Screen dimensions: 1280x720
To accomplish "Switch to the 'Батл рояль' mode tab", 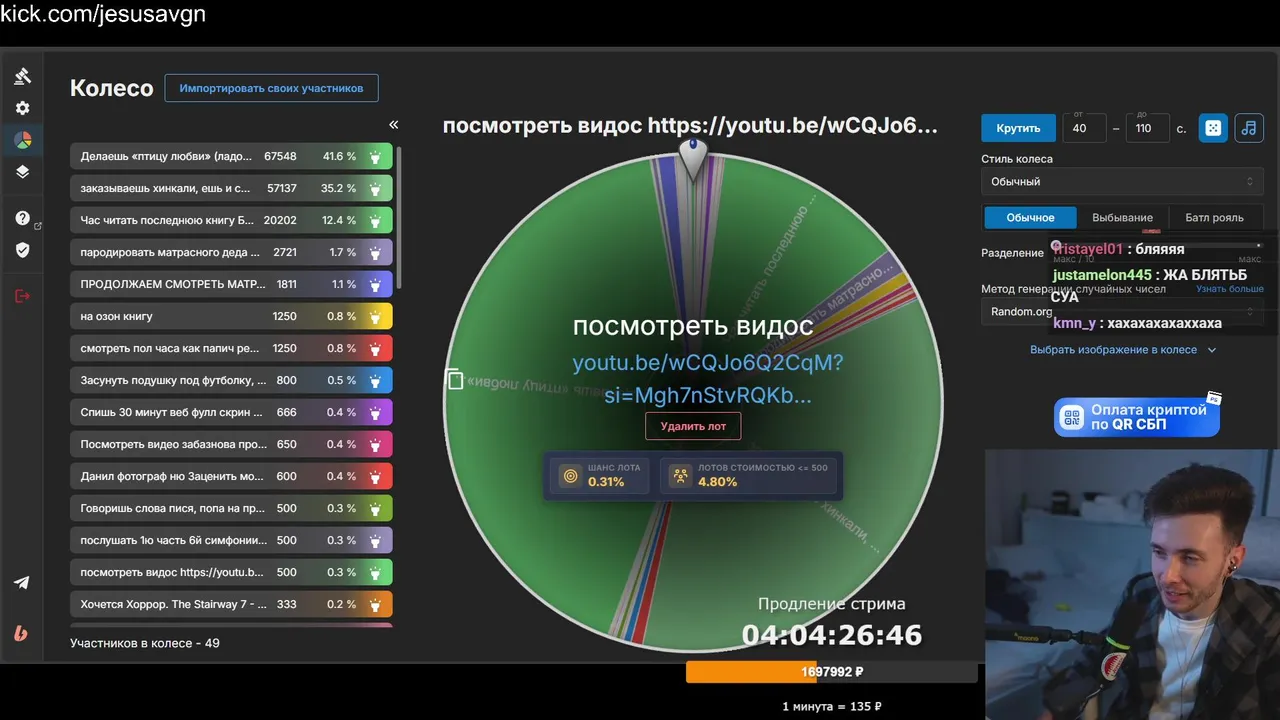I will (1214, 217).
